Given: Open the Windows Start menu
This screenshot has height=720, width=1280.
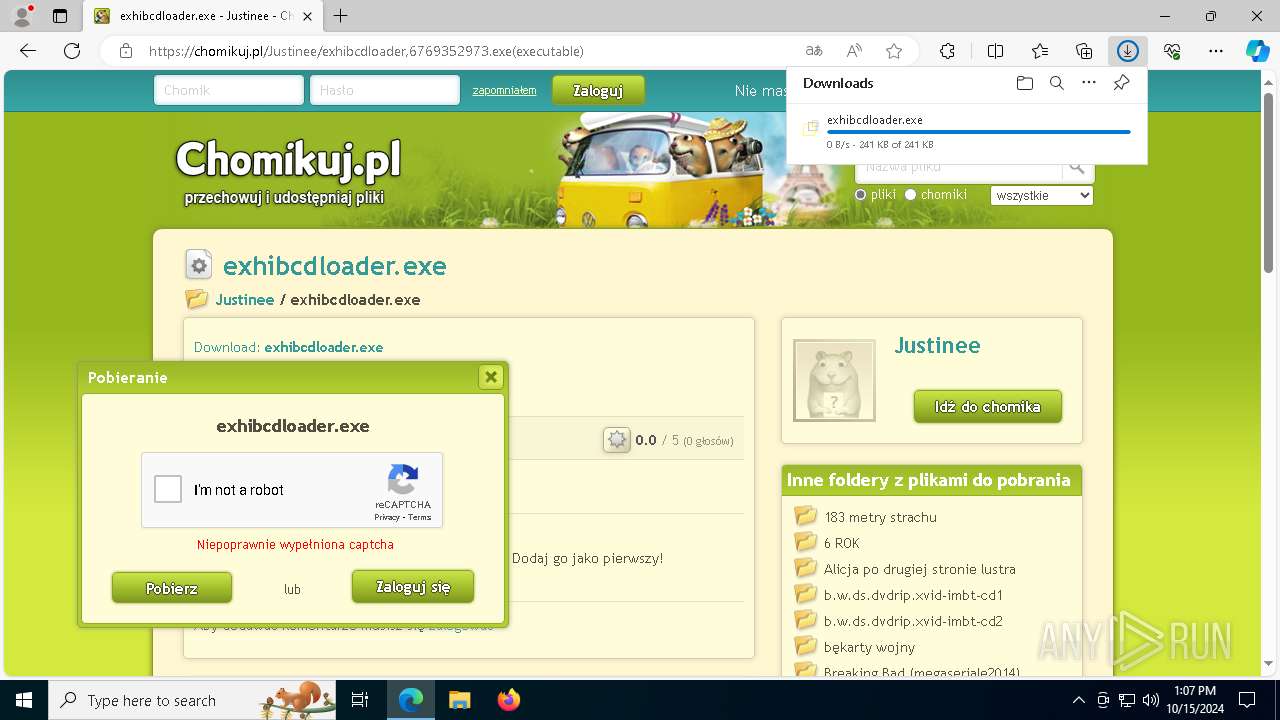Looking at the screenshot, I should 23,700.
